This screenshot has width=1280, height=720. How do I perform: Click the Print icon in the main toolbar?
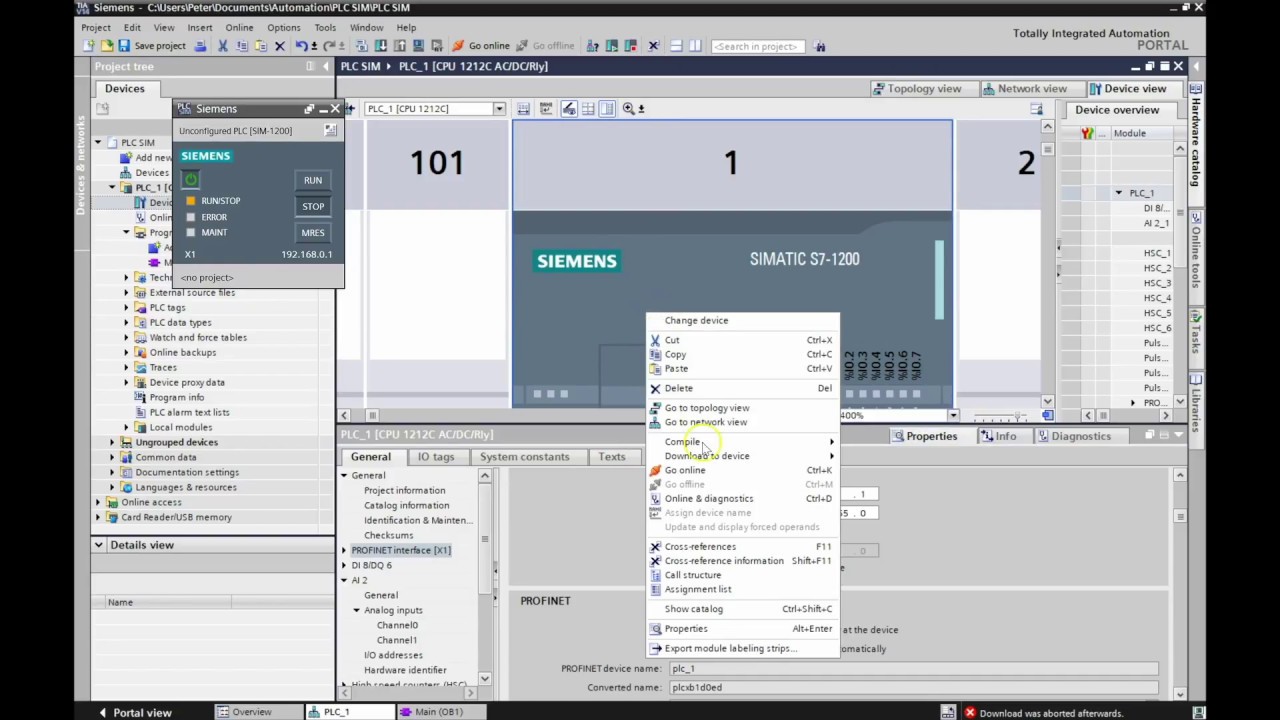coord(201,46)
